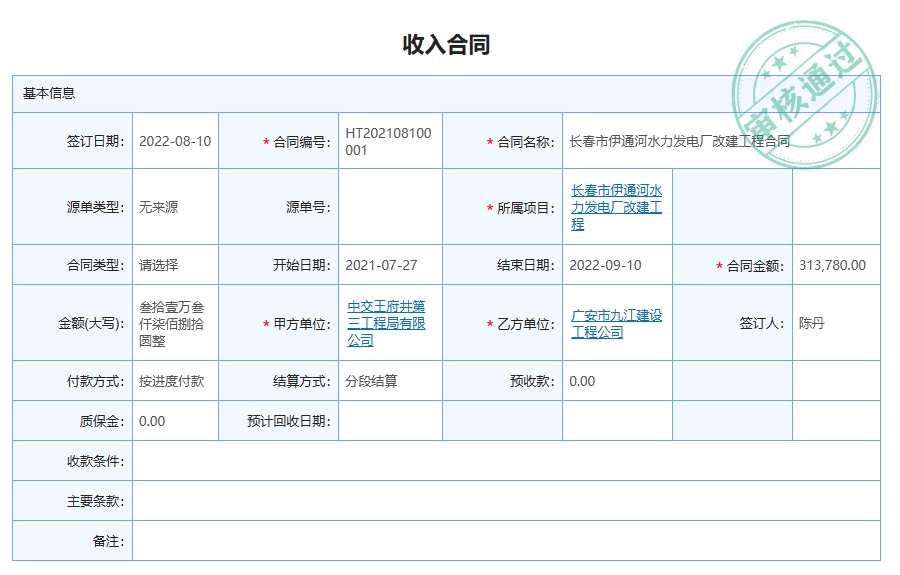Click the 金额(大写) label

click(91, 324)
